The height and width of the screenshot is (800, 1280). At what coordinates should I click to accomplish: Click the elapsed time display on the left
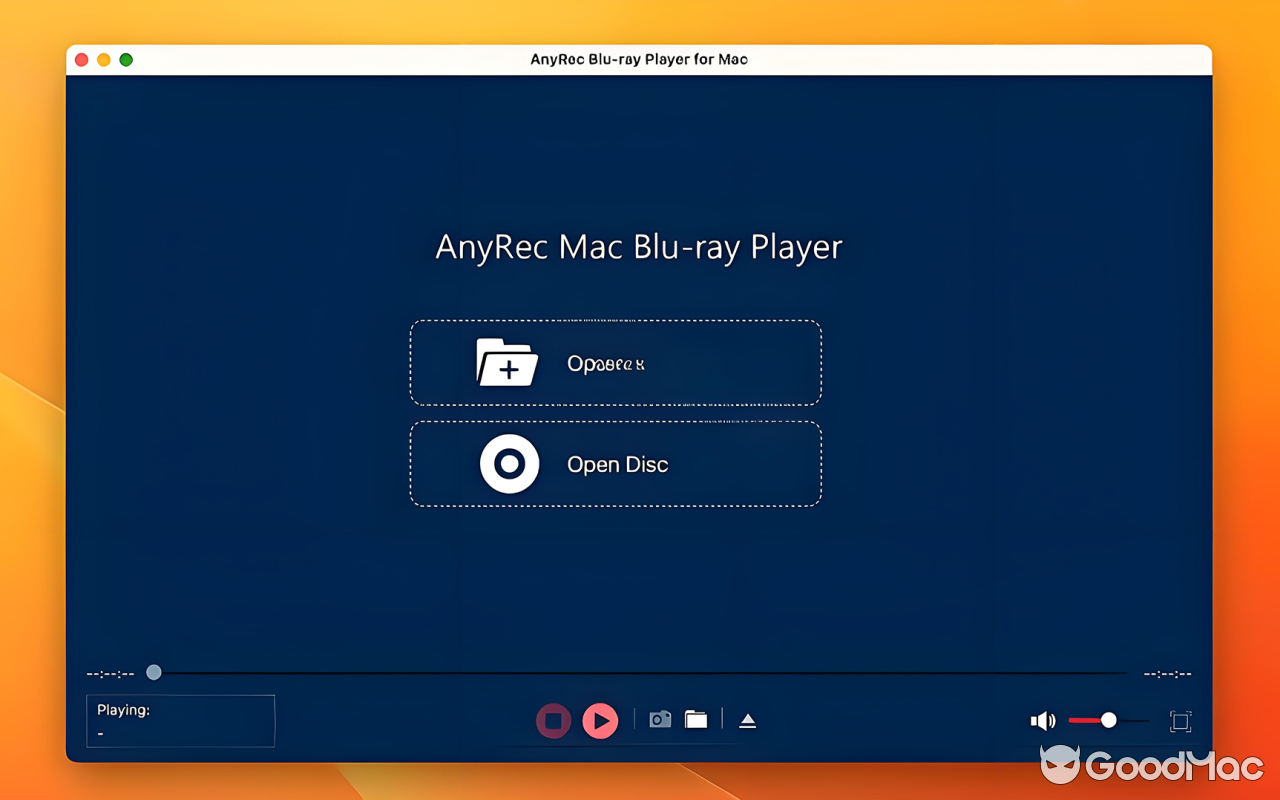click(109, 673)
